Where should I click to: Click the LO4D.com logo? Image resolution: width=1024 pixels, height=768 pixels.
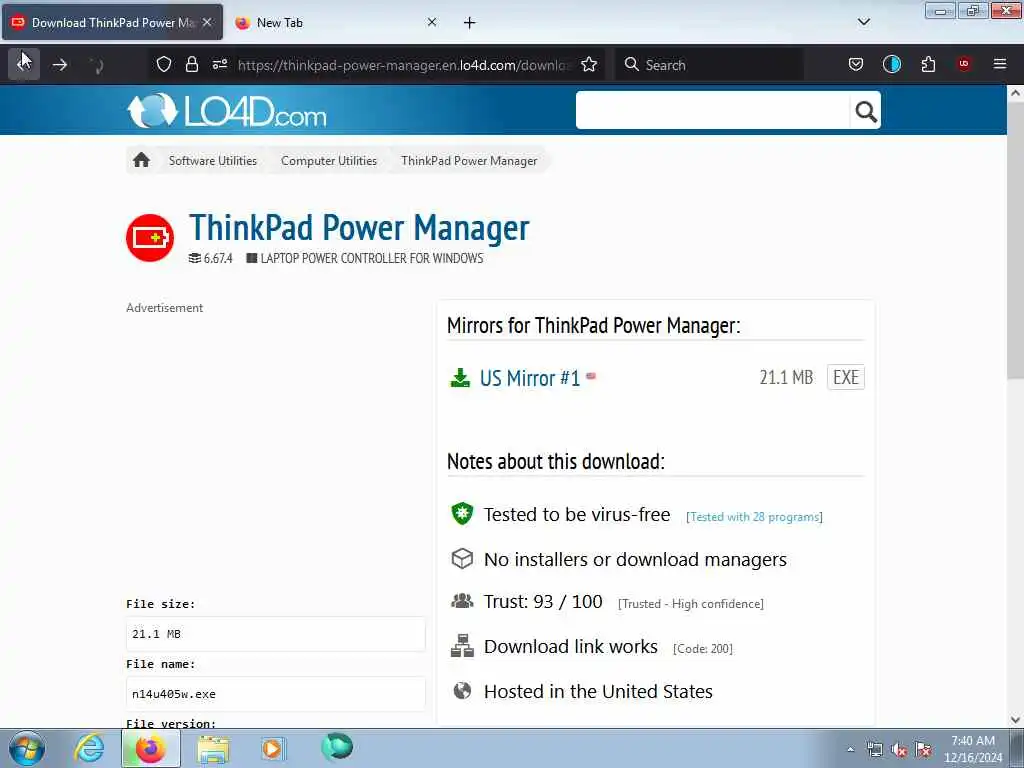[x=227, y=110]
